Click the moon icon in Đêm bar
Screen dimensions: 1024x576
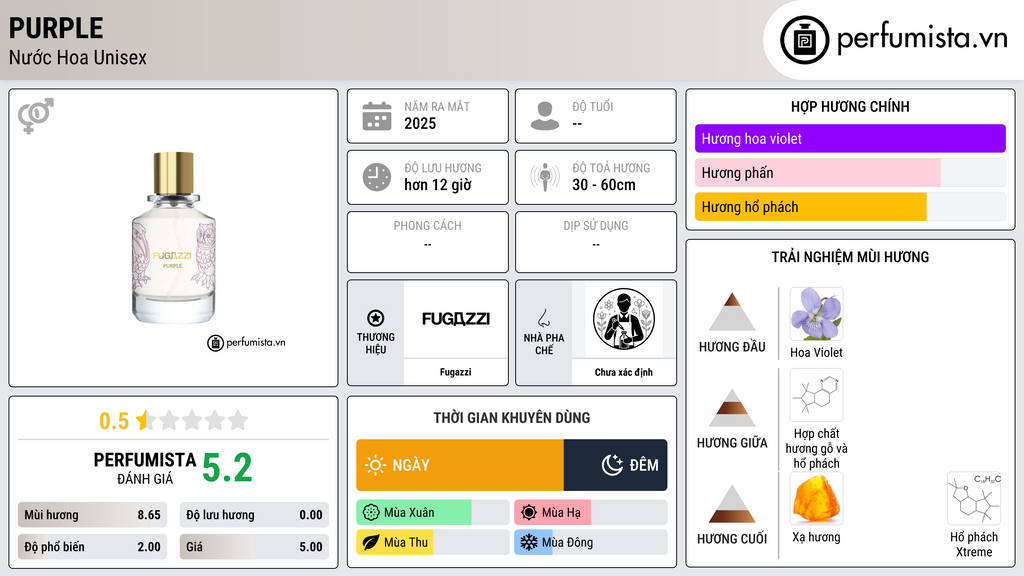[x=612, y=465]
